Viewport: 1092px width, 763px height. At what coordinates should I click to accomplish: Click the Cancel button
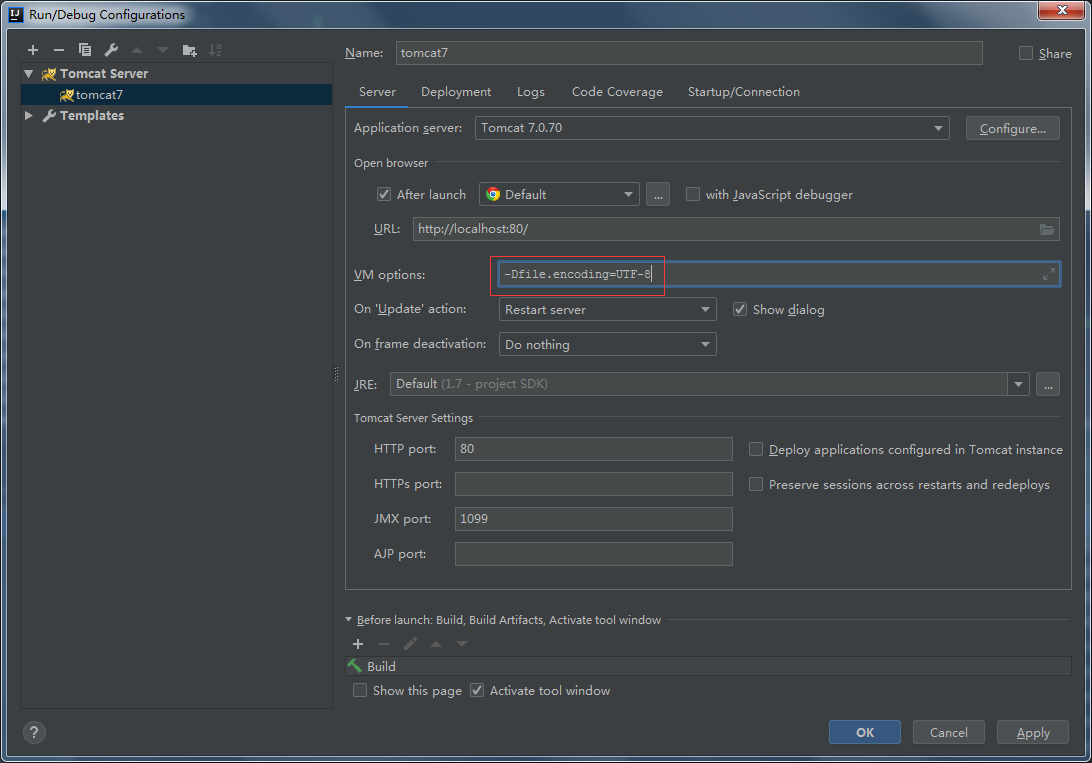tap(949, 732)
